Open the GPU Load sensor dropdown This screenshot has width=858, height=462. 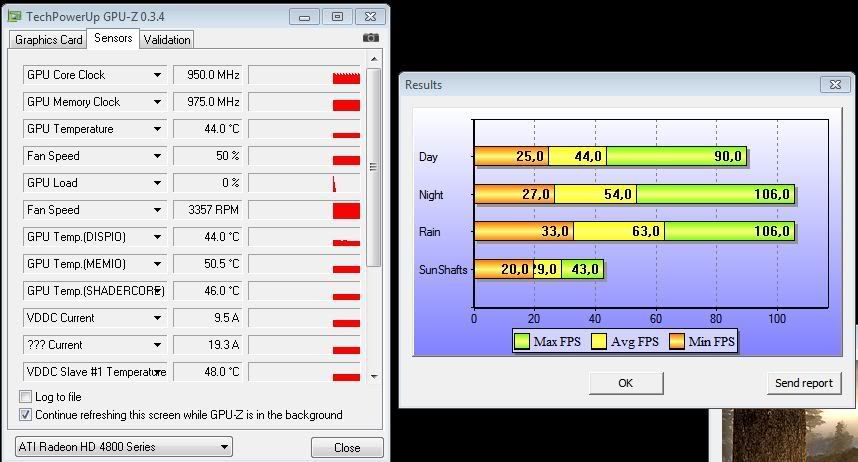(x=157, y=183)
